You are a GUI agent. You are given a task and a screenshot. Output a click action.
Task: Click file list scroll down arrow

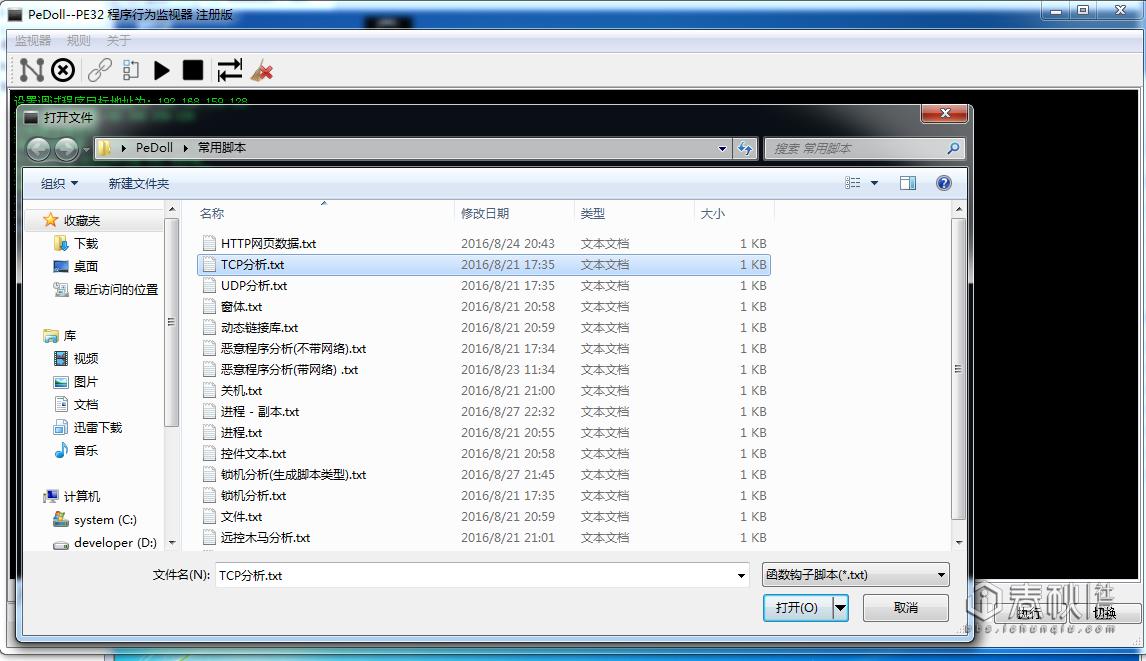tap(958, 543)
